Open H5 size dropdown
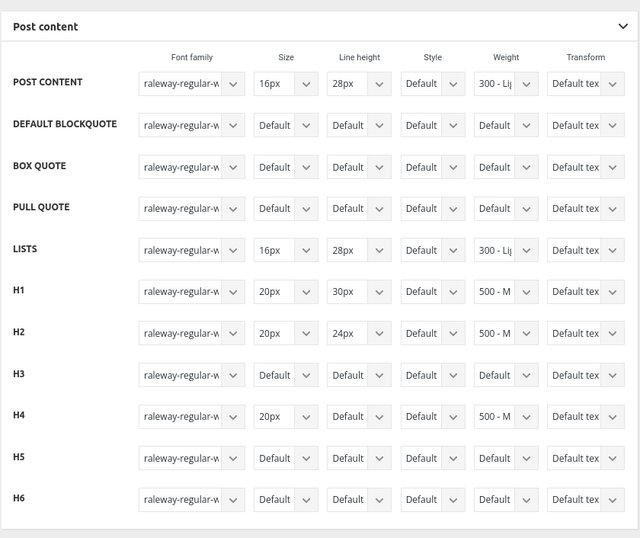 286,458
